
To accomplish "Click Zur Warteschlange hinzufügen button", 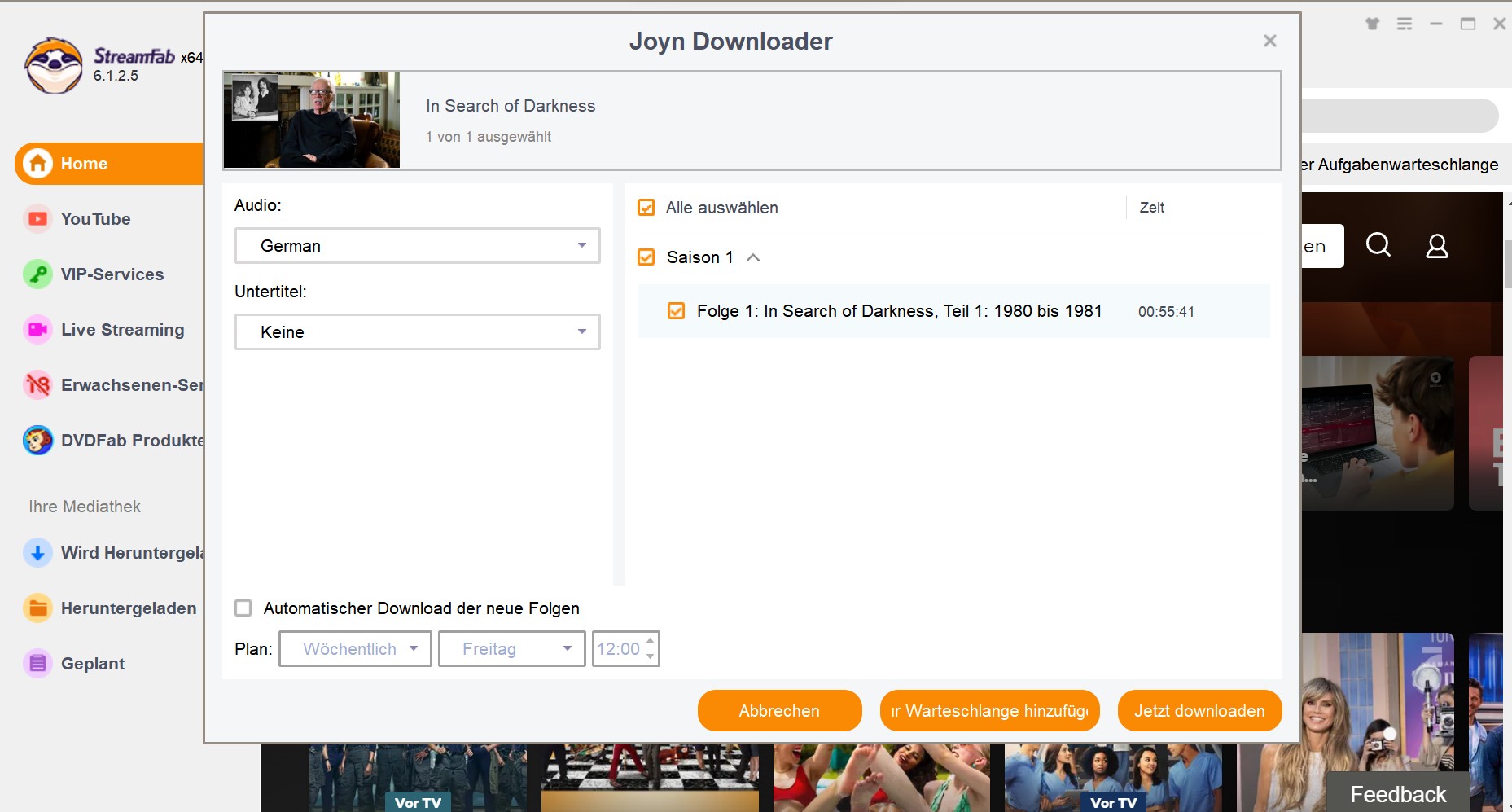I will pyautogui.click(x=989, y=711).
